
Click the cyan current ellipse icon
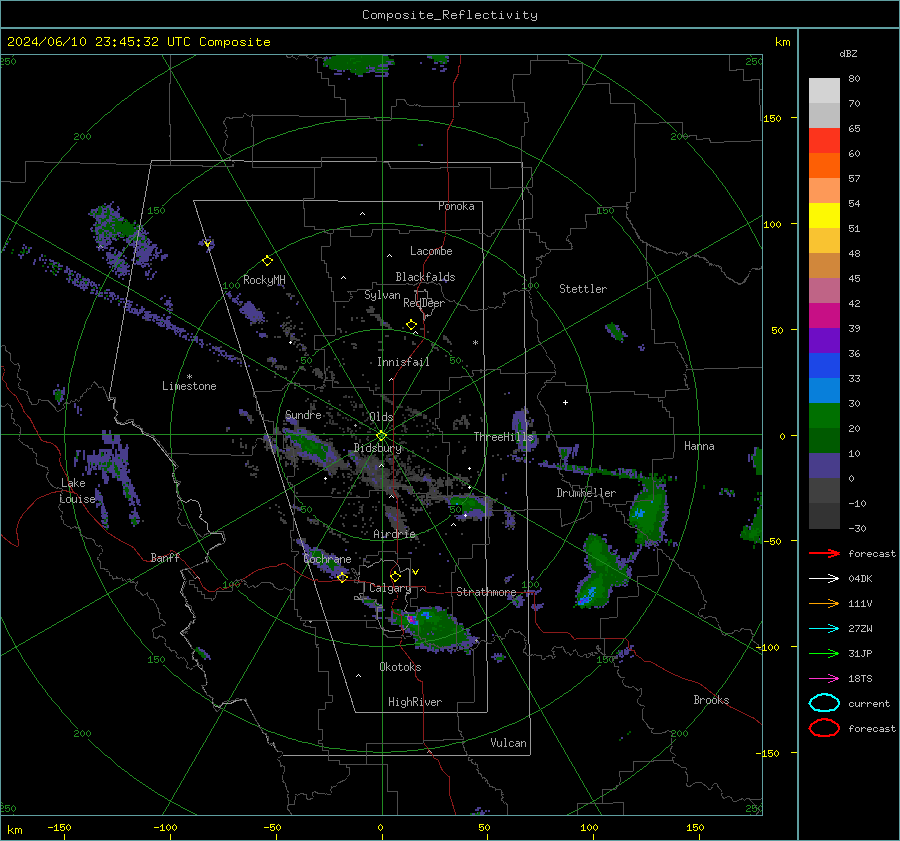pos(824,703)
